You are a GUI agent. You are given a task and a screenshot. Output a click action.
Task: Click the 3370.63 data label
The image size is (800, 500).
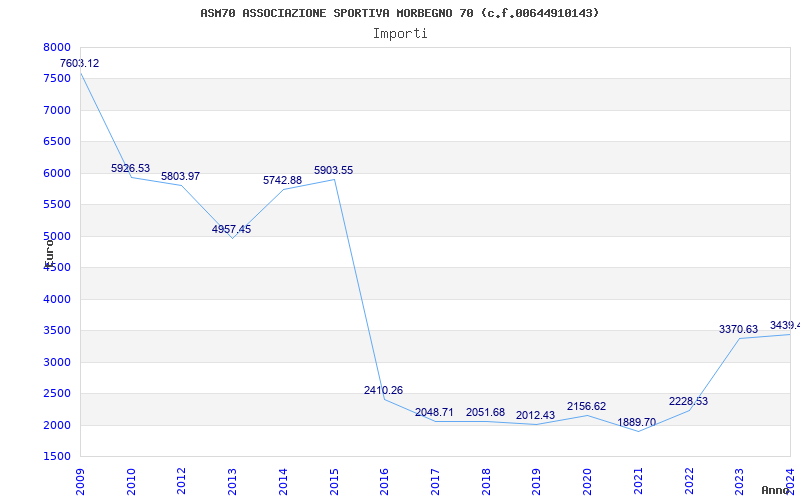coord(738,330)
